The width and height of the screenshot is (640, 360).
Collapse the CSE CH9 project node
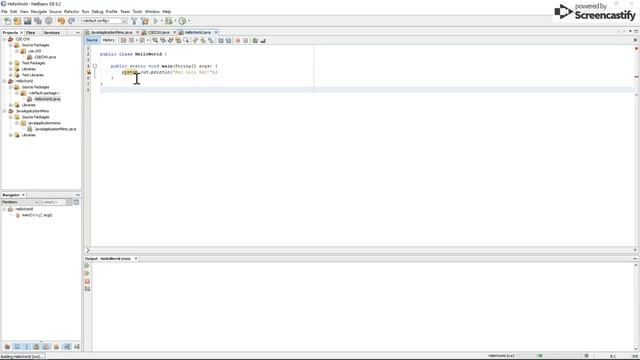(4, 39)
